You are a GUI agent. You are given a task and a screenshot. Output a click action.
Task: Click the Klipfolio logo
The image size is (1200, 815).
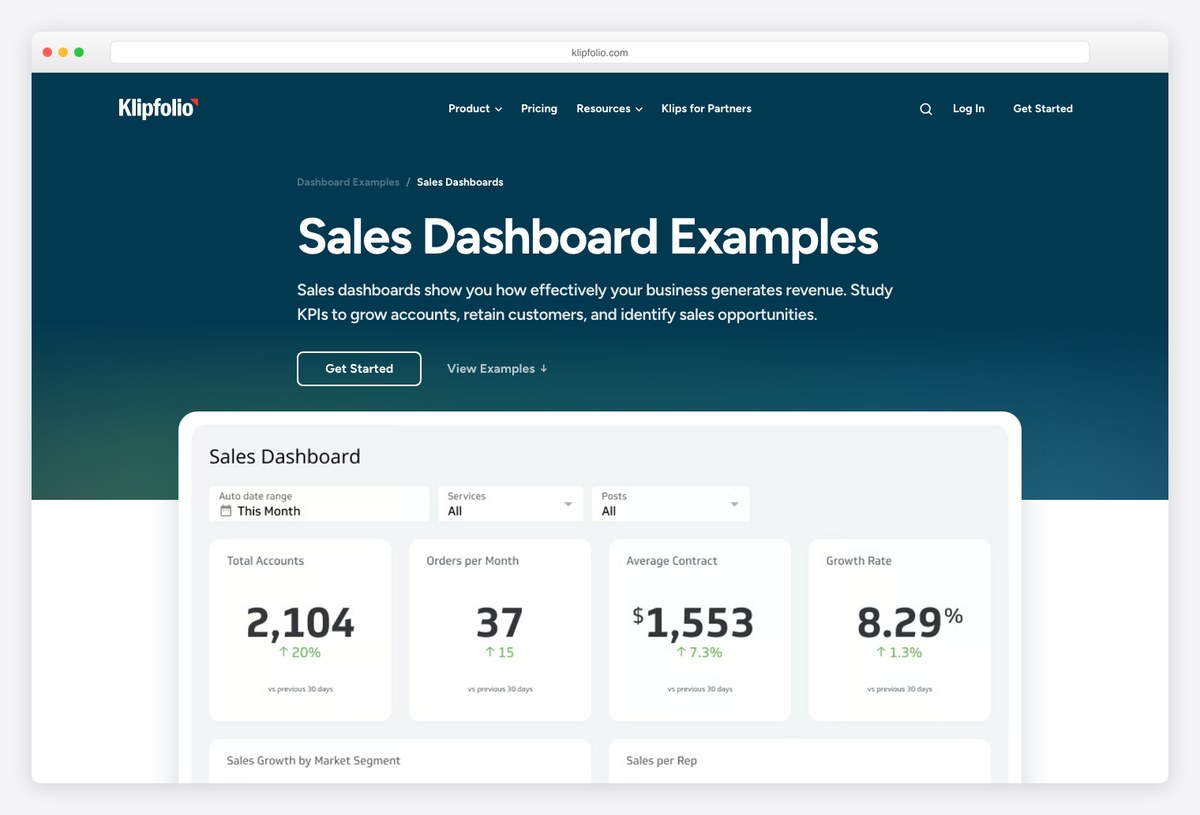(158, 108)
